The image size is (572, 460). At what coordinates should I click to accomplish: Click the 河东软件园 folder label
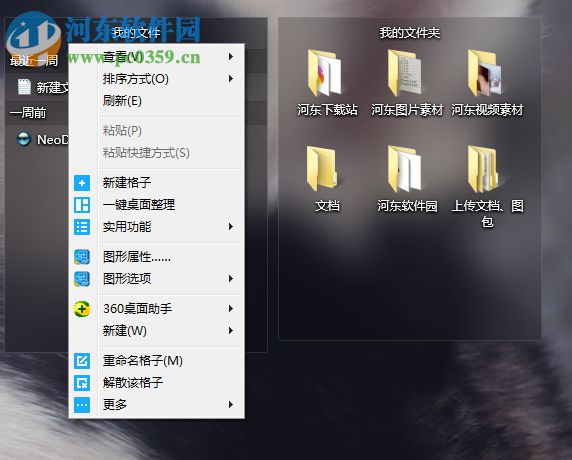pos(407,206)
